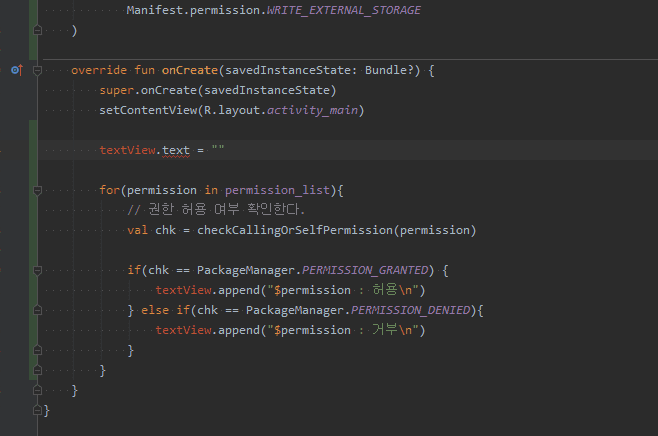Click PERMISSION_DENIED constant
This screenshot has height=436, width=658.
(410, 310)
